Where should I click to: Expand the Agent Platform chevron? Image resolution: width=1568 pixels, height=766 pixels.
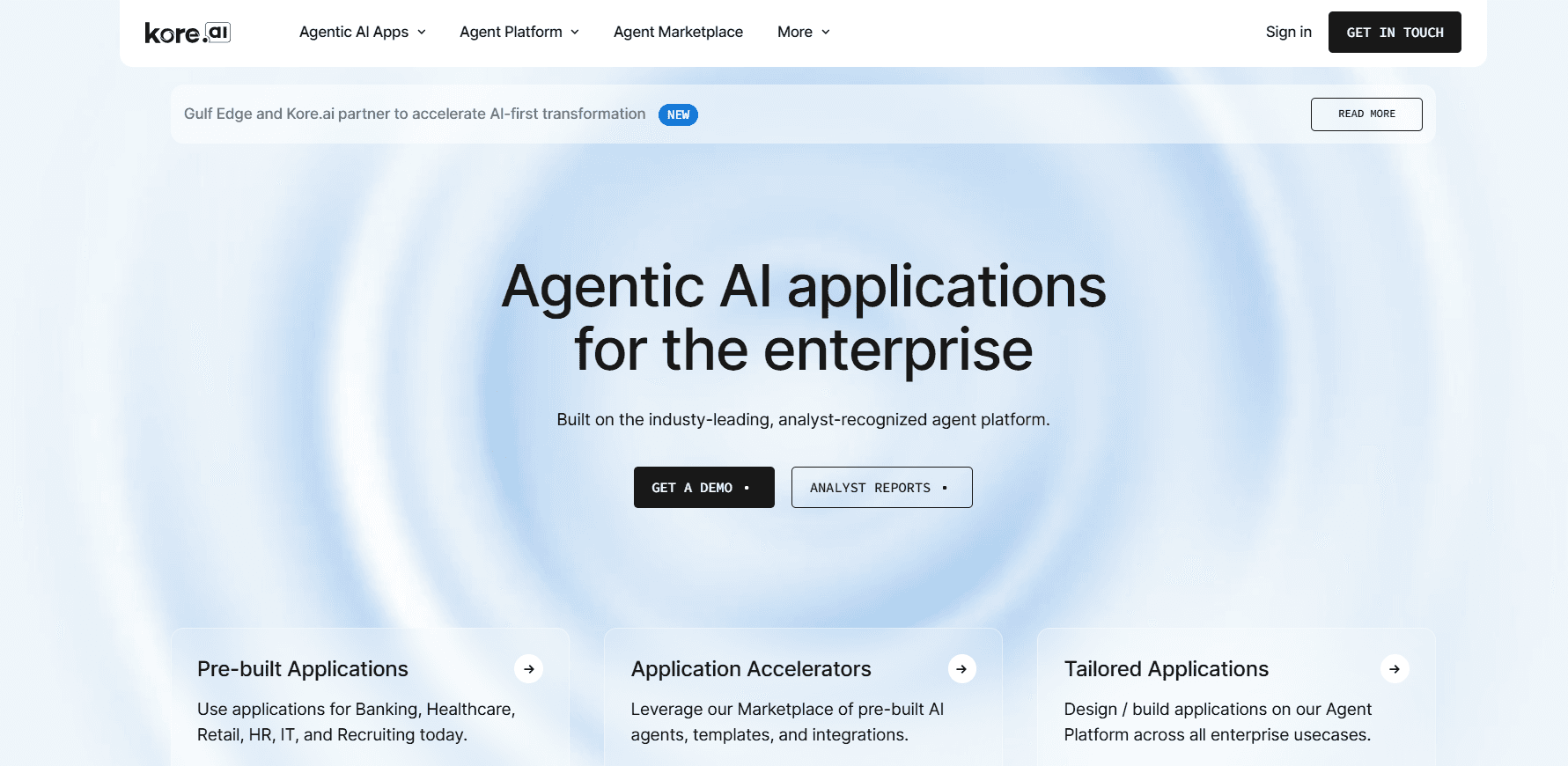(575, 33)
